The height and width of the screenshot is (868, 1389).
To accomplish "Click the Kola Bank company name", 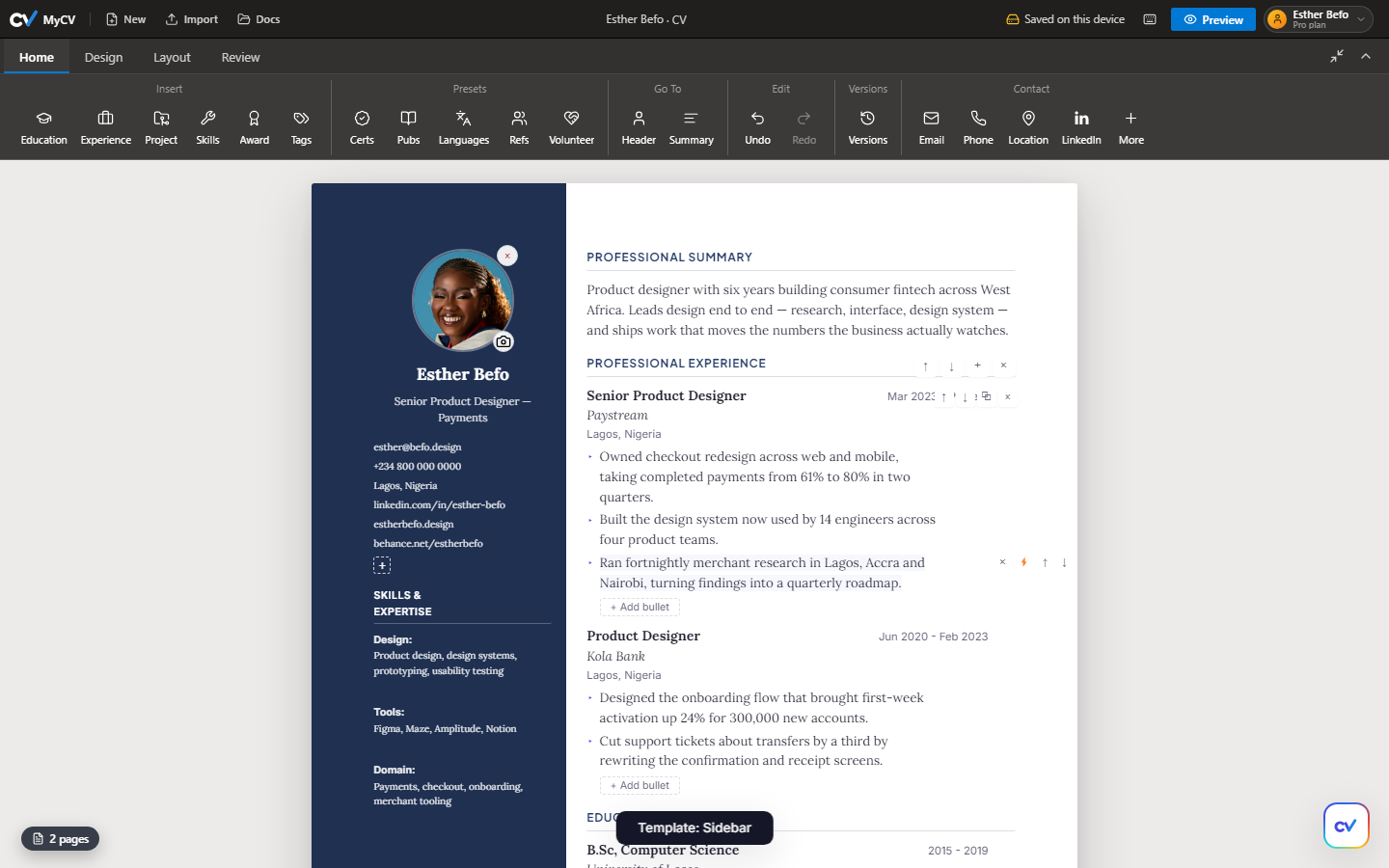I will [x=615, y=656].
